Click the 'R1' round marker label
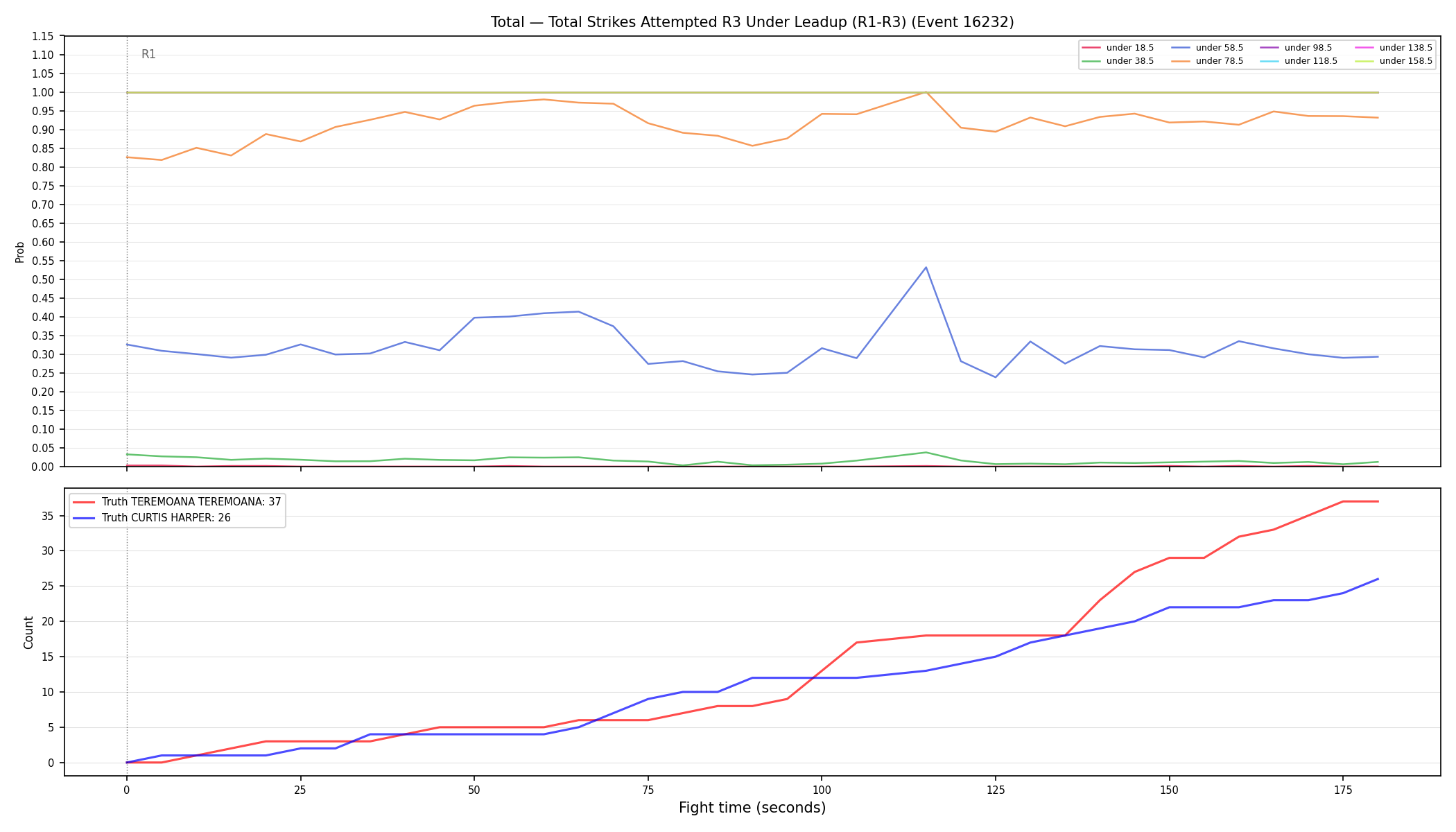The image size is (1456, 832). [148, 54]
